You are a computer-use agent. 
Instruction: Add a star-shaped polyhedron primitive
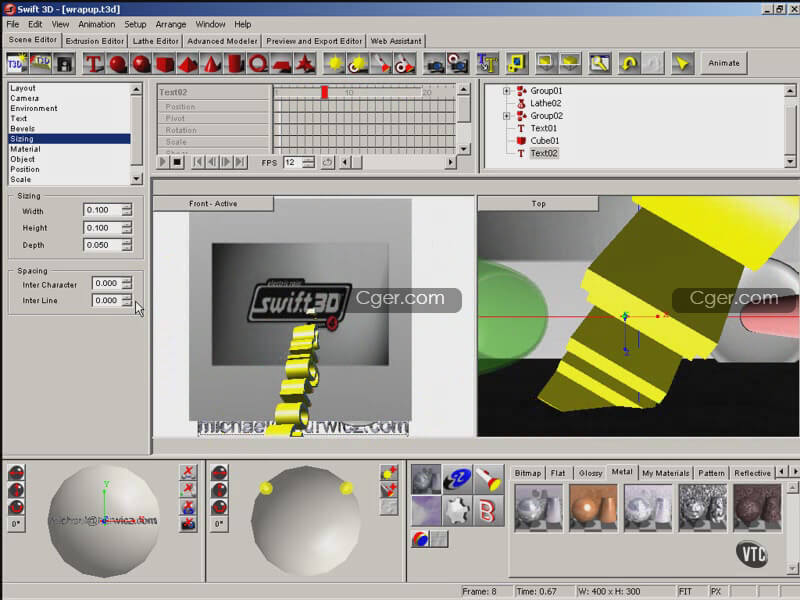pos(305,63)
